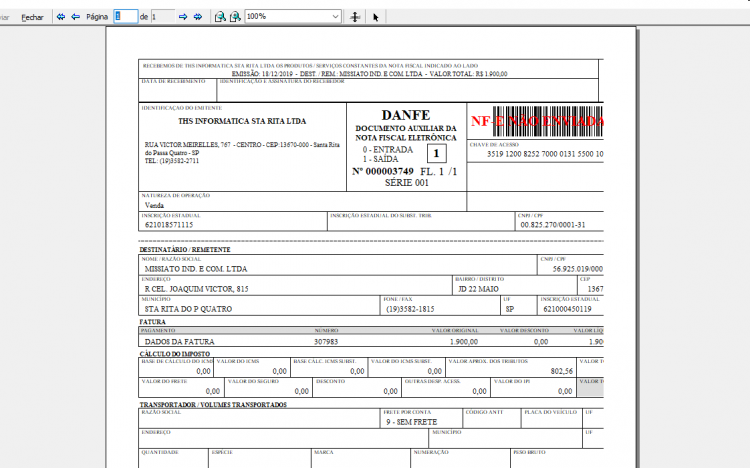Click recipient name 'MISSIATO IND. E COM. LTDA'
750x468 pixels.
[196, 269]
